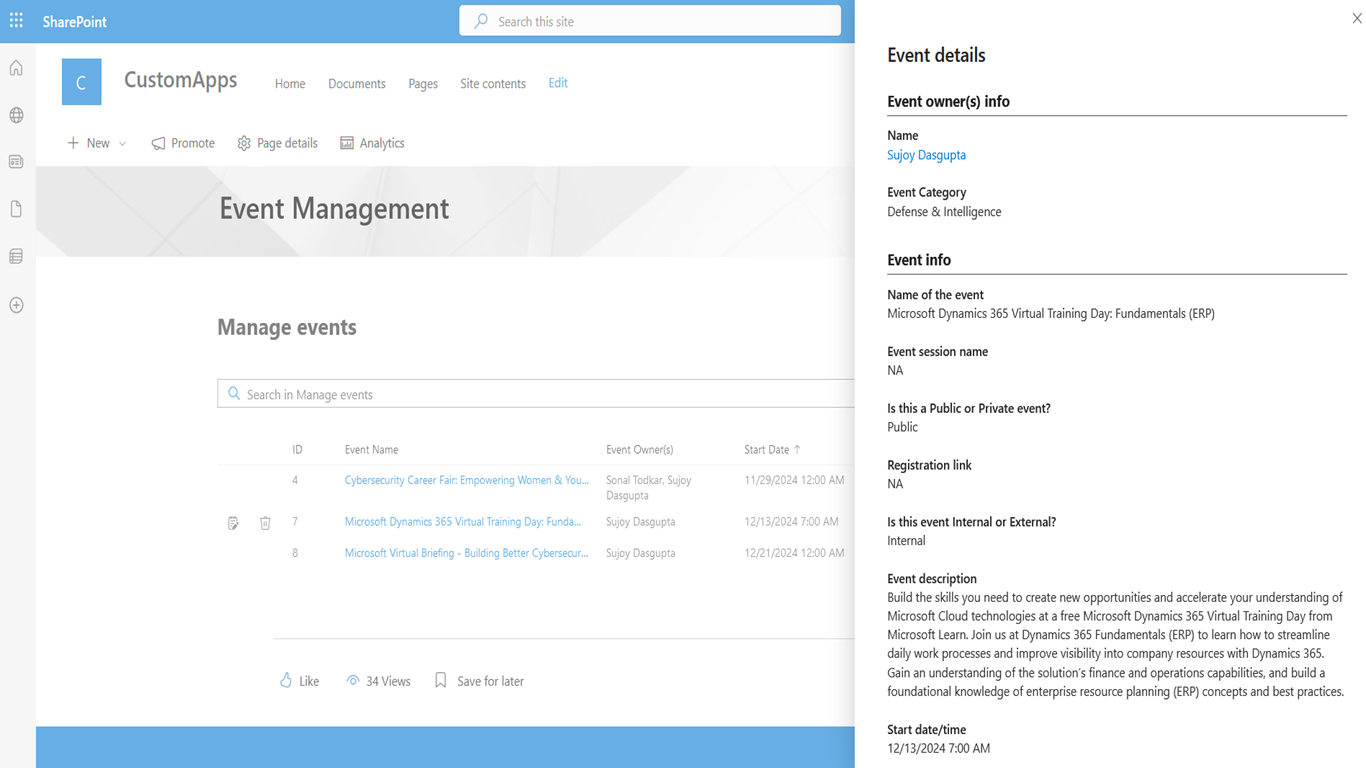Sort by the Start Date column header

click(x=766, y=450)
